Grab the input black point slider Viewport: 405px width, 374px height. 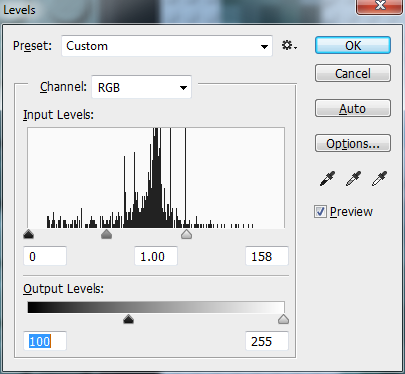coord(29,234)
